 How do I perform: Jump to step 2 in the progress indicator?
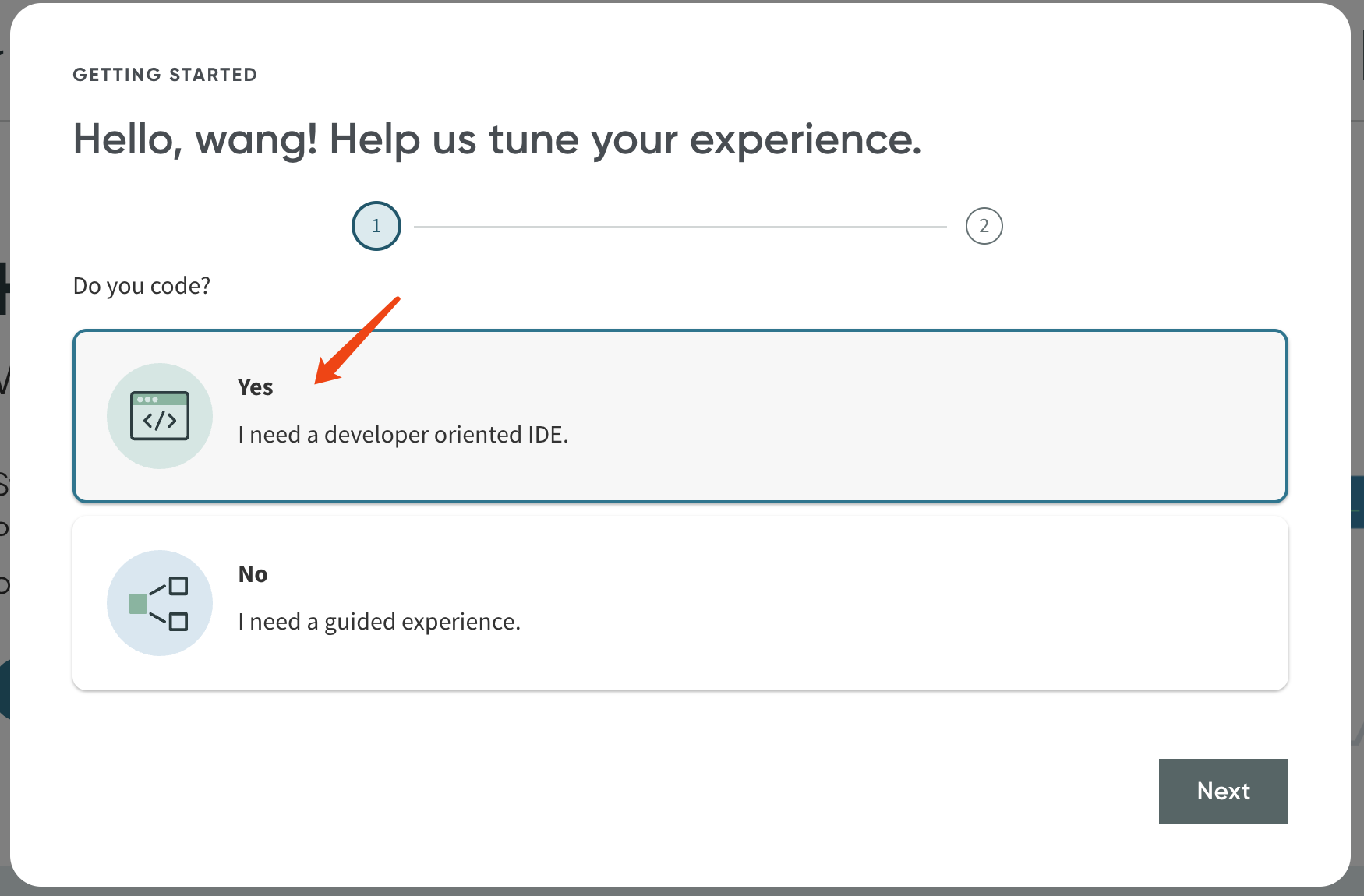[984, 226]
